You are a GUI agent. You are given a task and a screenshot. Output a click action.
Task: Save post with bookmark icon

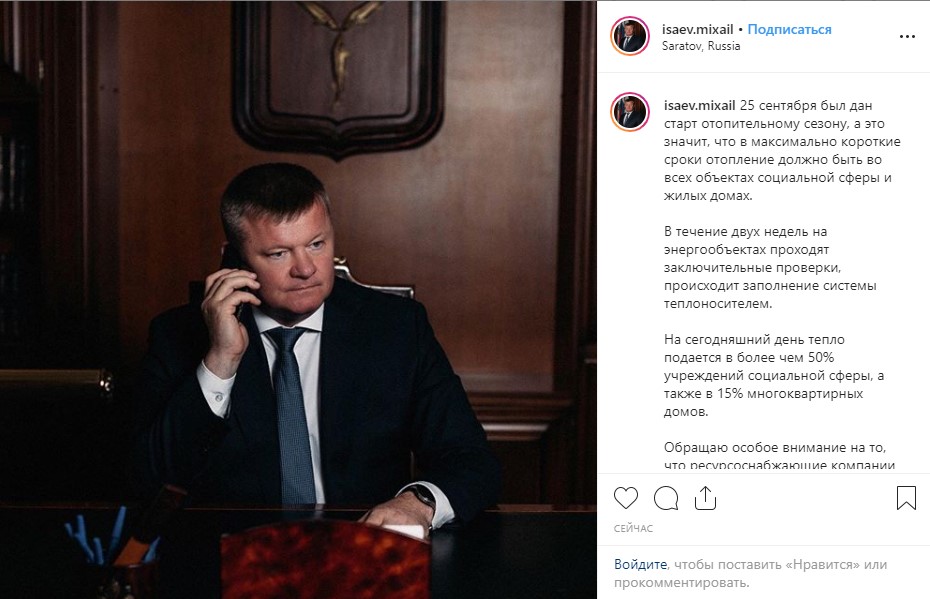906,498
